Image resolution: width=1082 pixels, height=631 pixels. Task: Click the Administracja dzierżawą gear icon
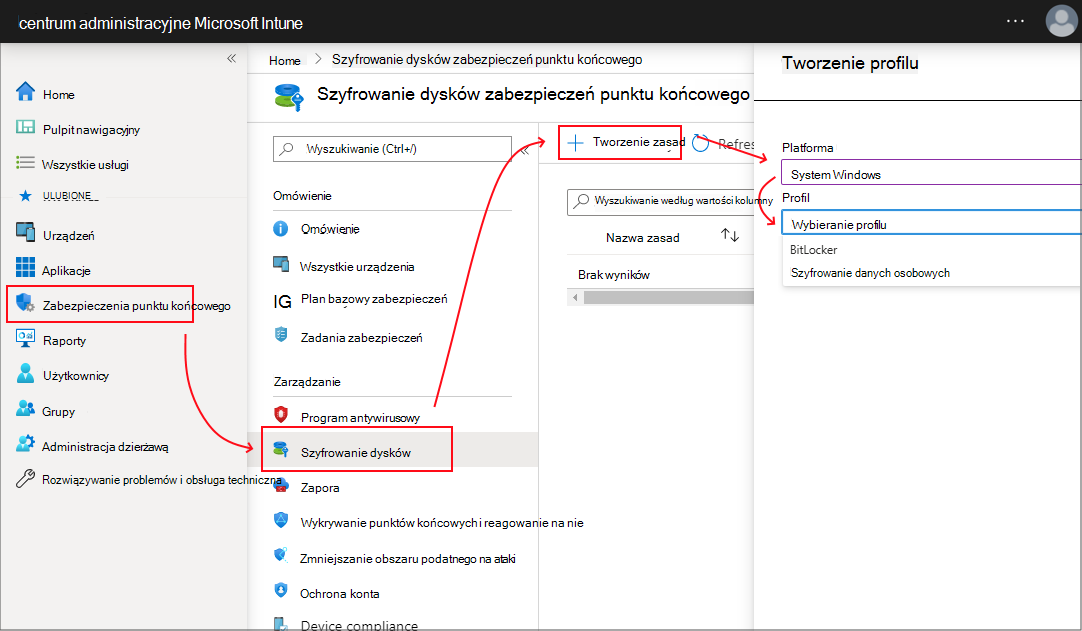(26, 444)
